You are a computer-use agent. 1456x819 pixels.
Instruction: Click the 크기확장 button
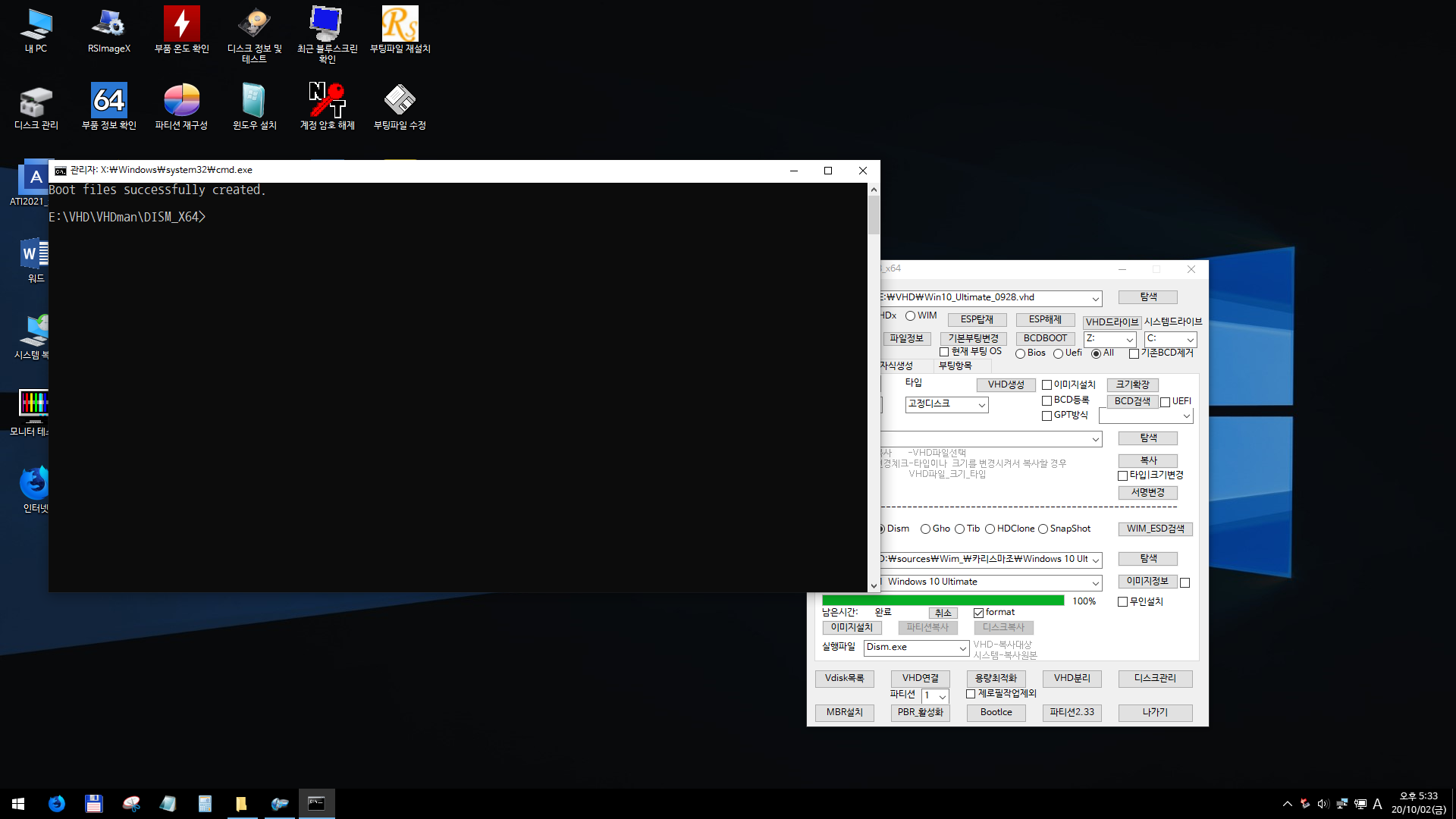(x=1132, y=385)
